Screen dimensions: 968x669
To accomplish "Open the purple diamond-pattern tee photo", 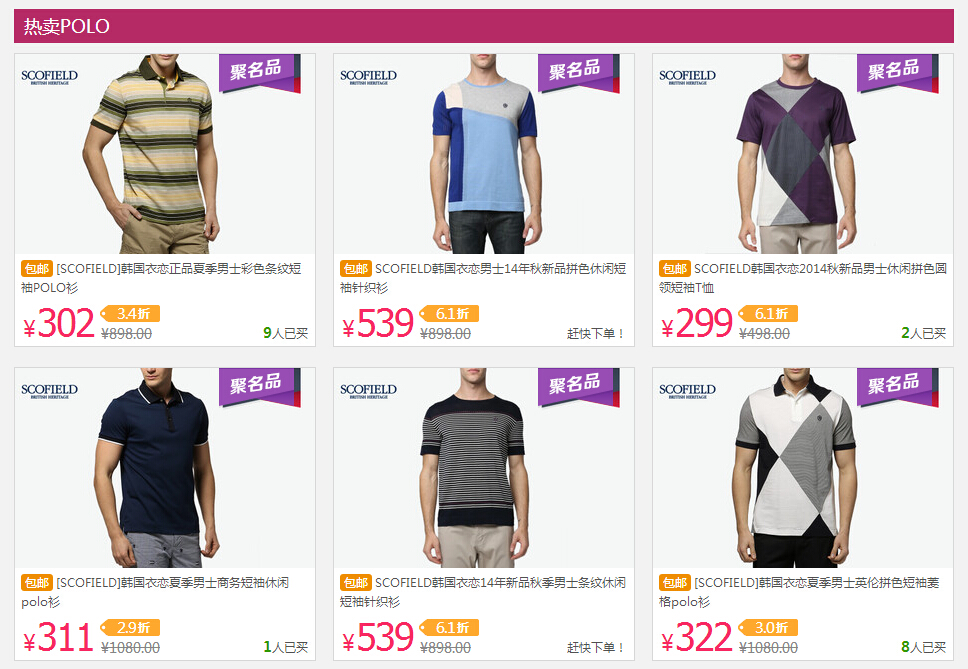I will click(803, 154).
